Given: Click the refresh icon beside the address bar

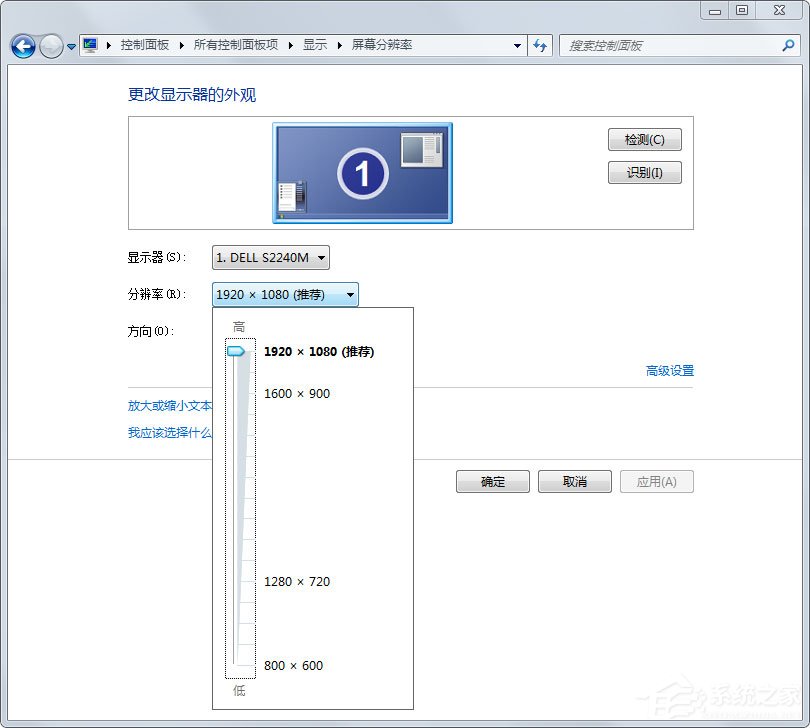Looking at the screenshot, I should click(540, 45).
